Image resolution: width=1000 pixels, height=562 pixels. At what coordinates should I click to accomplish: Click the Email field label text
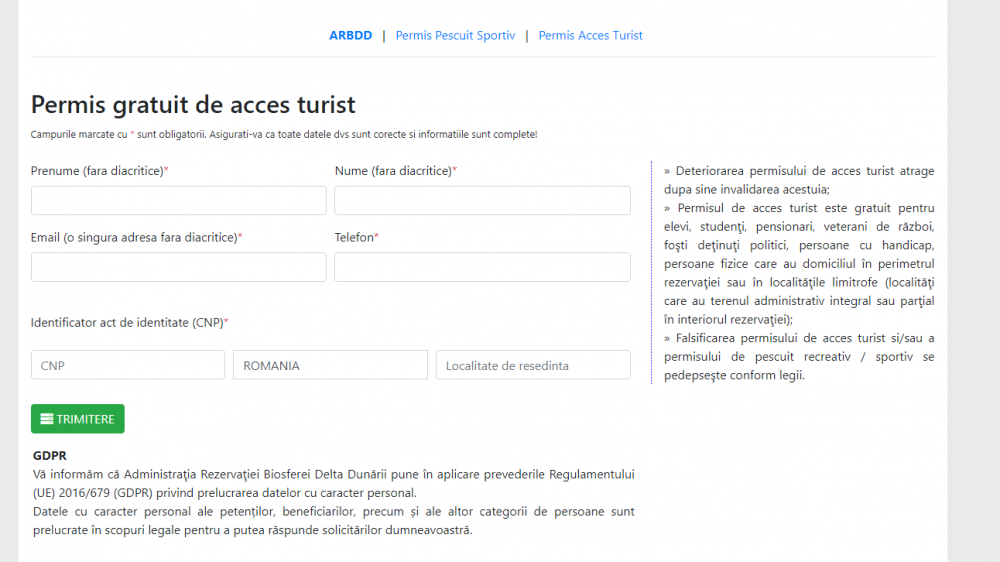coord(136,237)
